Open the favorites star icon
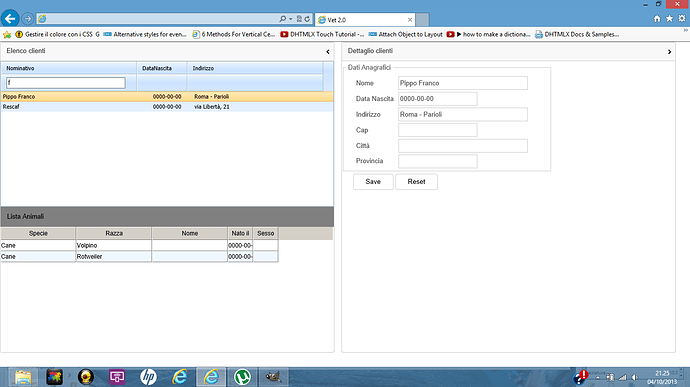690x387 pixels. tap(669, 18)
